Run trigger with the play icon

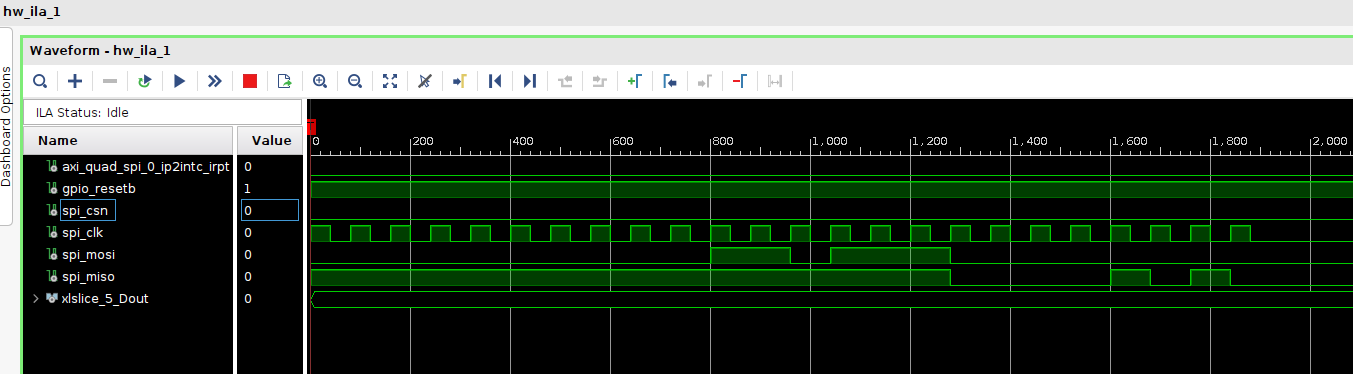pos(180,81)
